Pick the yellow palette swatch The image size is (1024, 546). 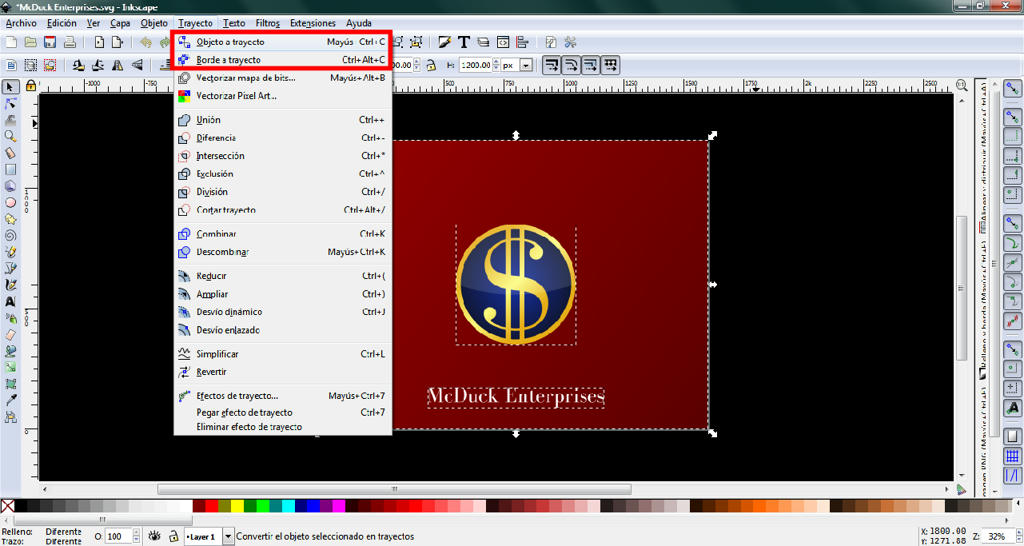236,506
